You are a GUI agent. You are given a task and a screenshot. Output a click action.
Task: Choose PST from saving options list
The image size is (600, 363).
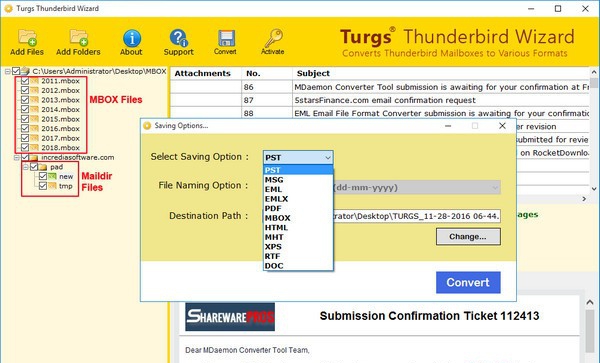click(298, 170)
